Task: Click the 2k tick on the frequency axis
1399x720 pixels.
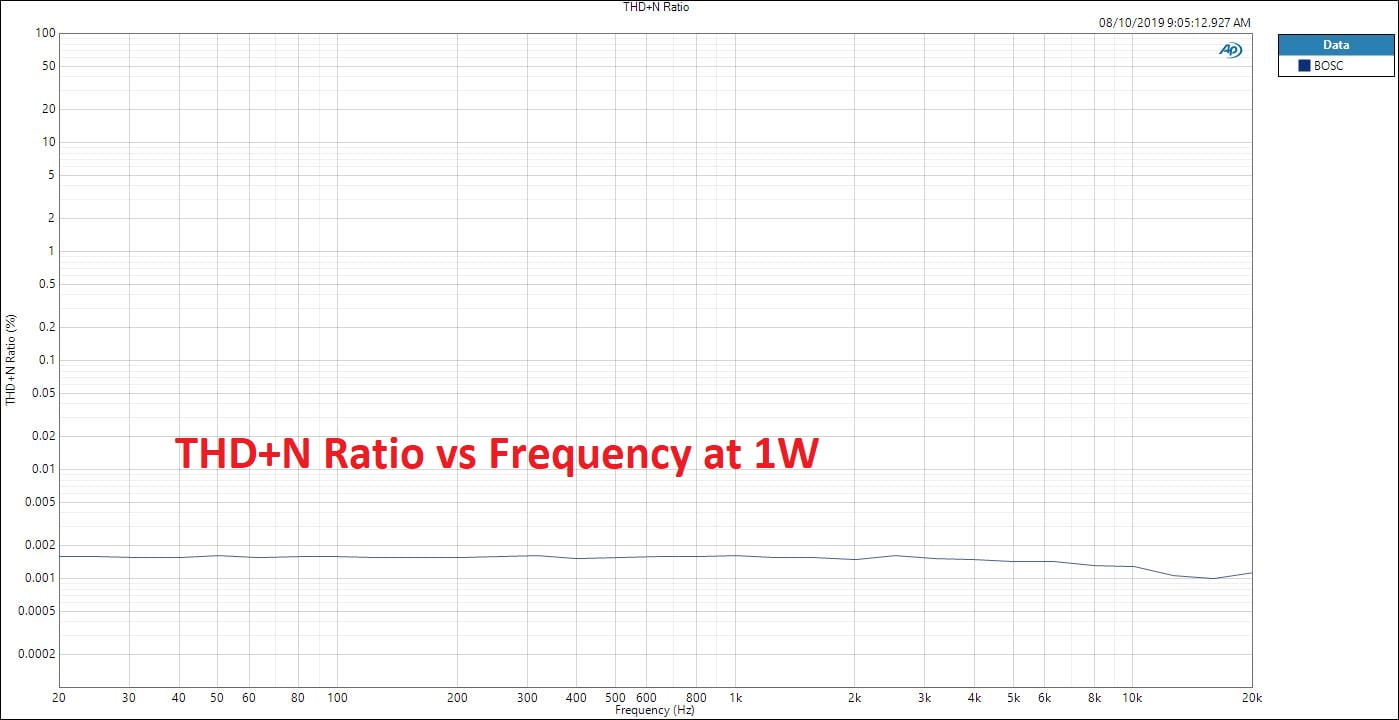Action: pyautogui.click(x=855, y=698)
